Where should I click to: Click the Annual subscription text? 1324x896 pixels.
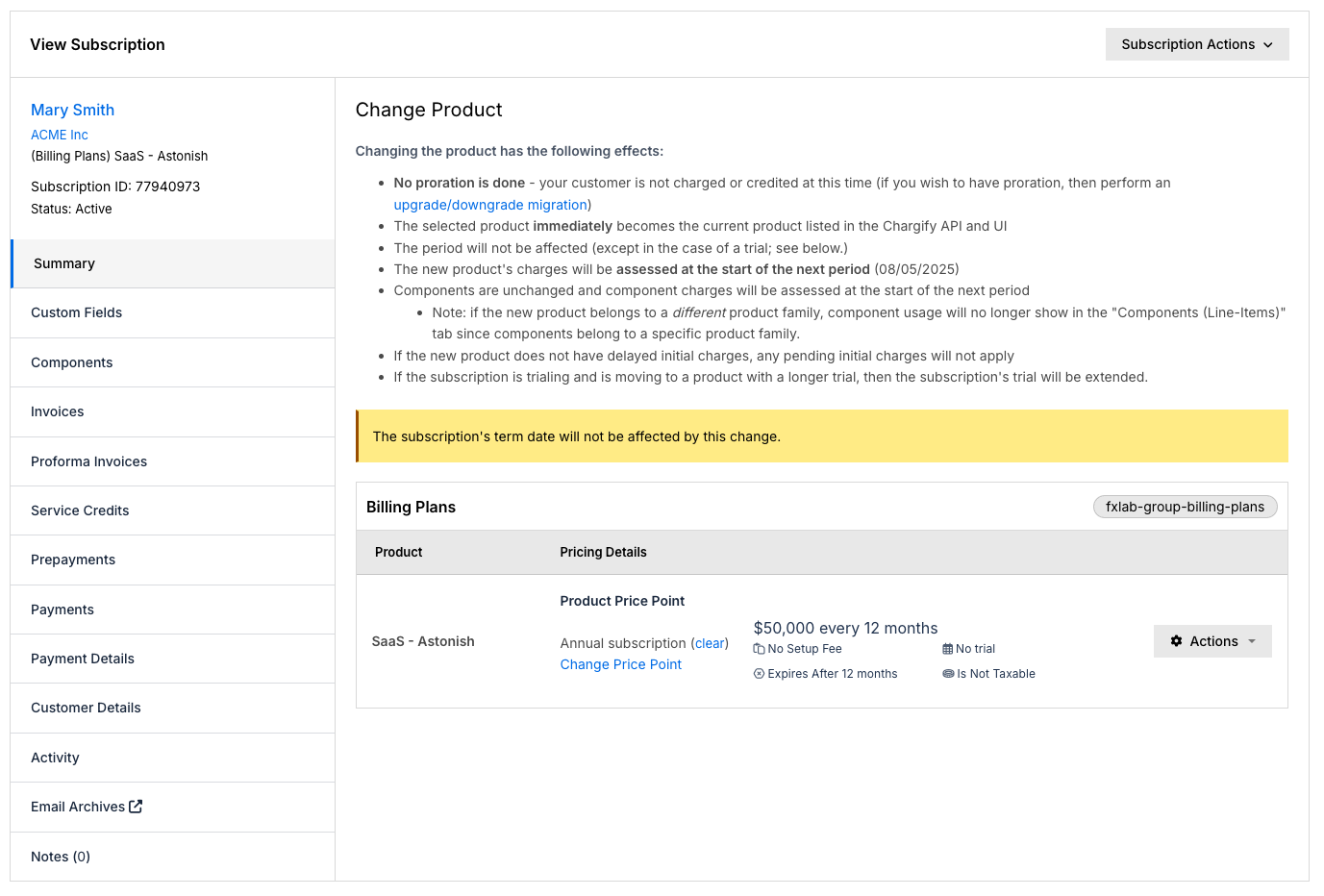(623, 643)
